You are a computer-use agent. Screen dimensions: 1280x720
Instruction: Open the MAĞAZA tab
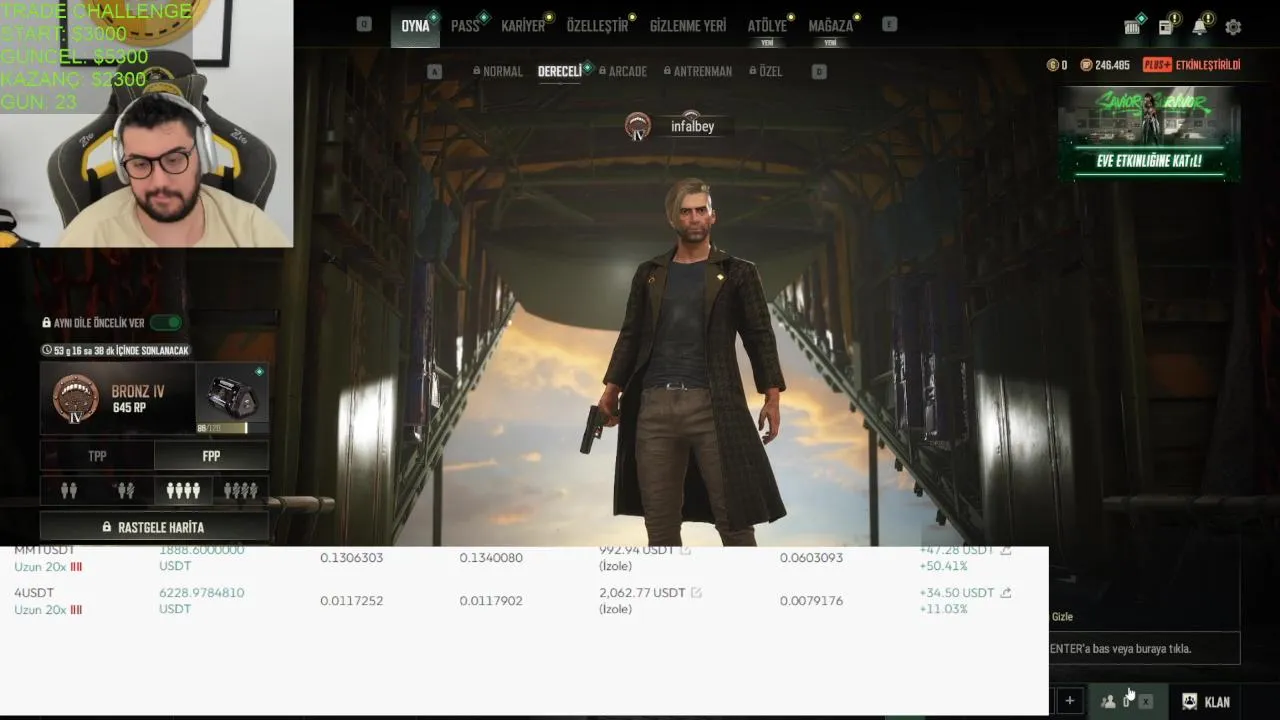(831, 26)
